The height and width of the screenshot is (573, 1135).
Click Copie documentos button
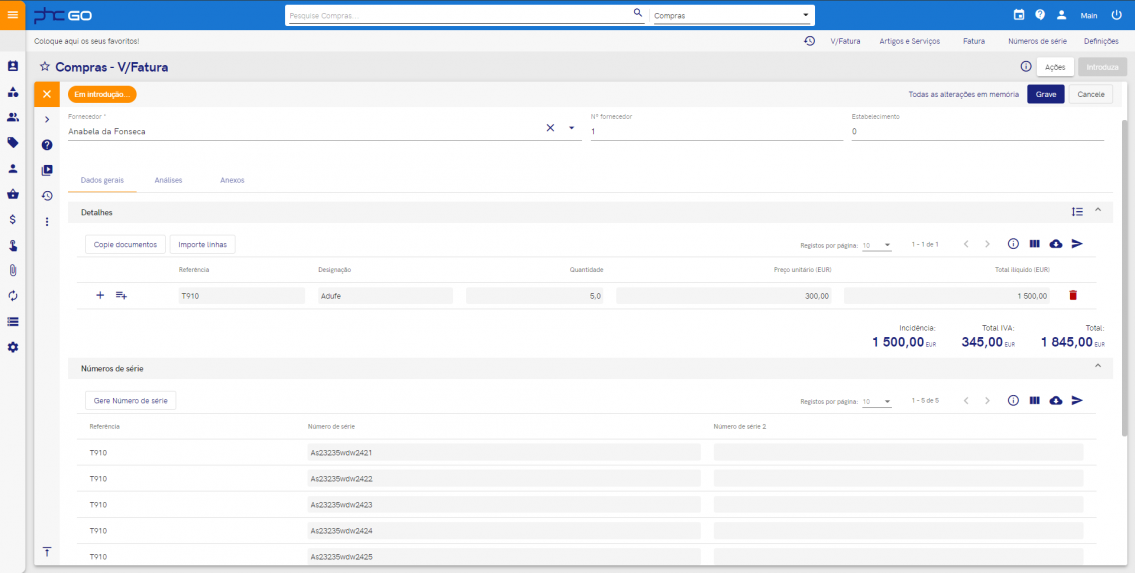[x=125, y=245]
